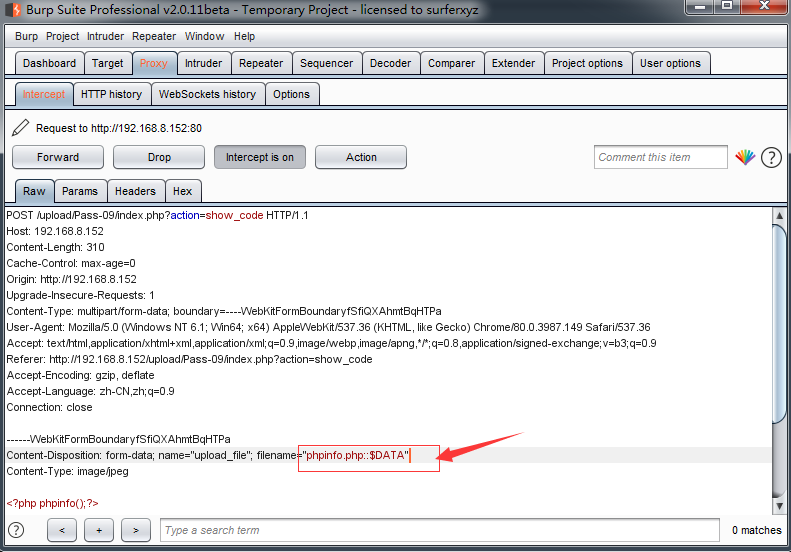Click the Accept-Encoding: gzip, deflate line
This screenshot has height=552, width=791.
click(x=80, y=375)
